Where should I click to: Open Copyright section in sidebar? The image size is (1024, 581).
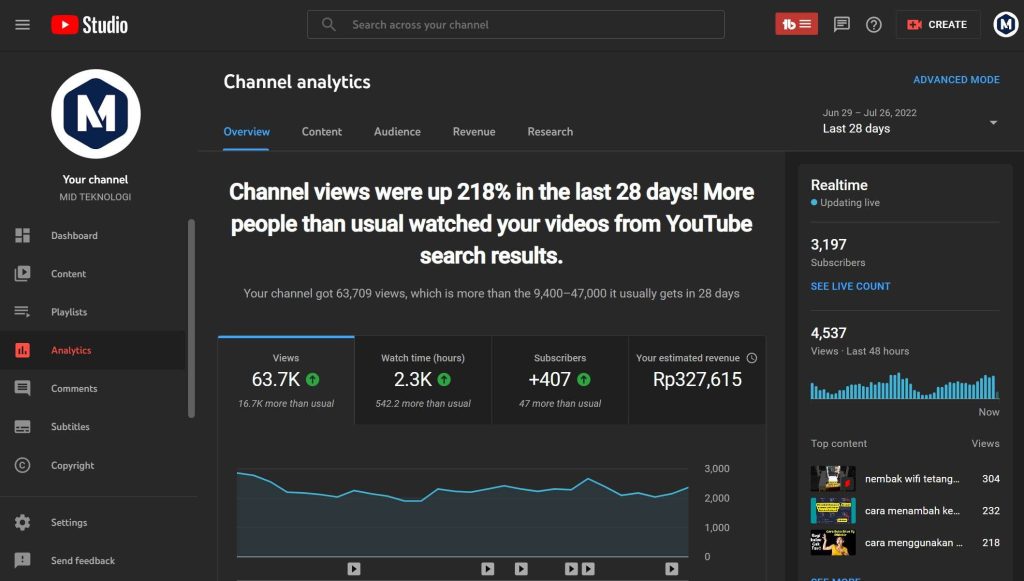(72, 466)
